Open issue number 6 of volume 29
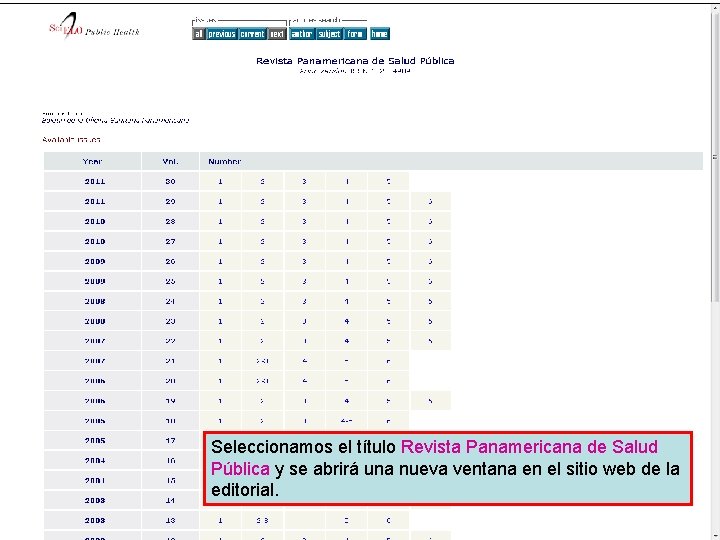 pos(430,202)
